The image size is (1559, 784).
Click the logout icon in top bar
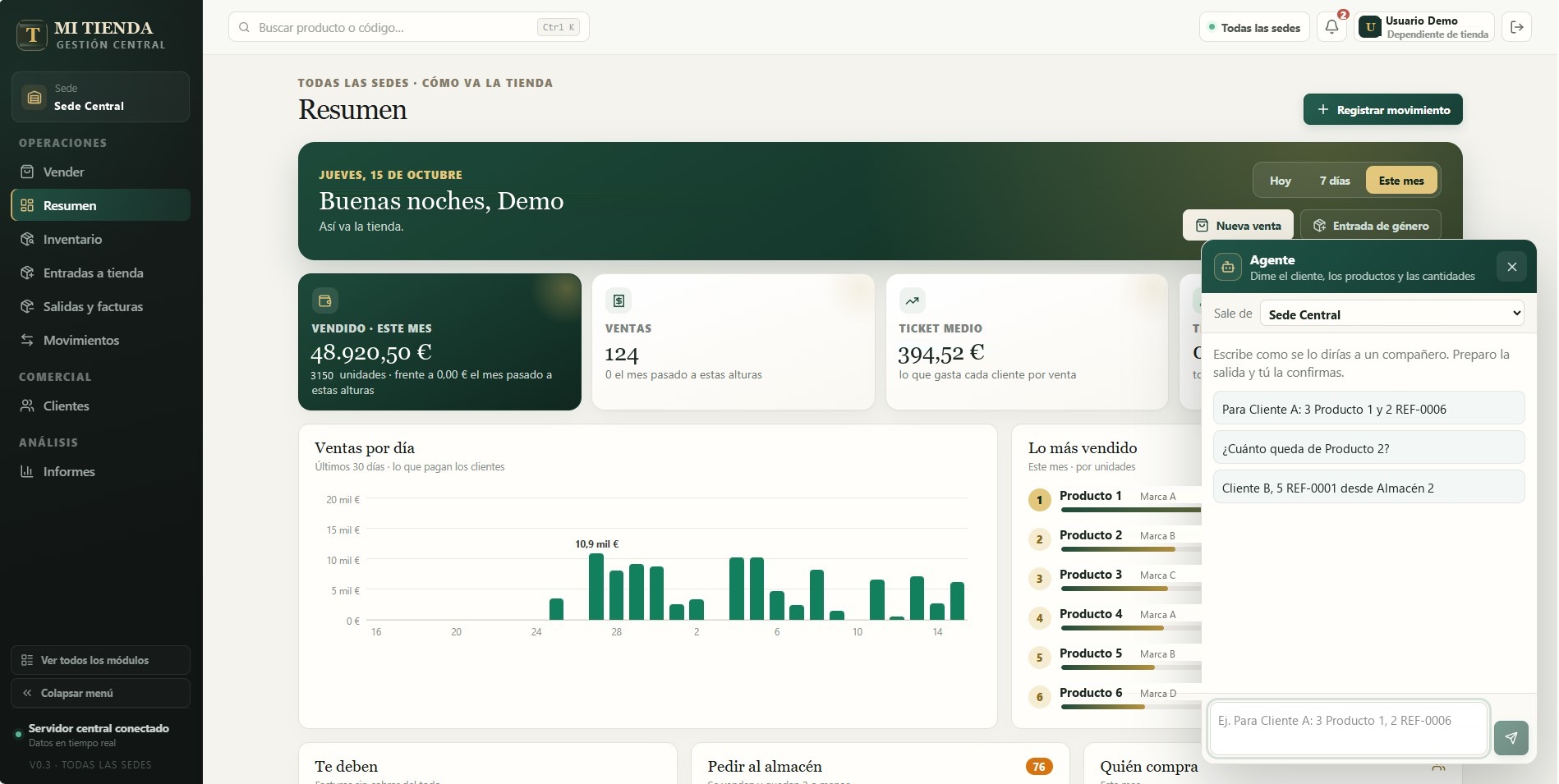[x=1516, y=27]
